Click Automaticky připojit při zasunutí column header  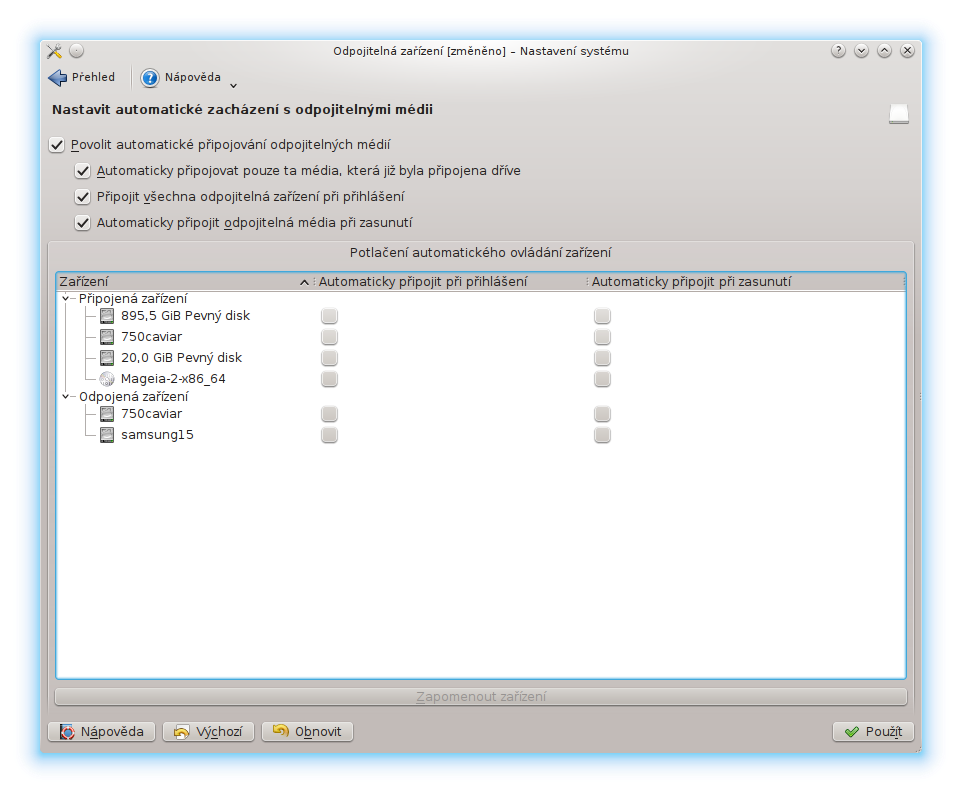click(745, 282)
